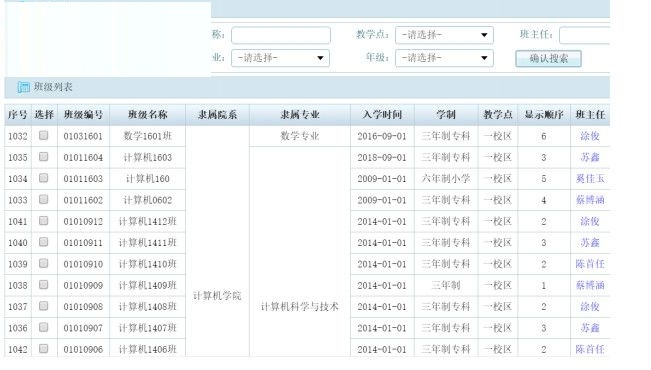651x370 pixels.
Task: Check the box in row 1037
Action: 44,306
